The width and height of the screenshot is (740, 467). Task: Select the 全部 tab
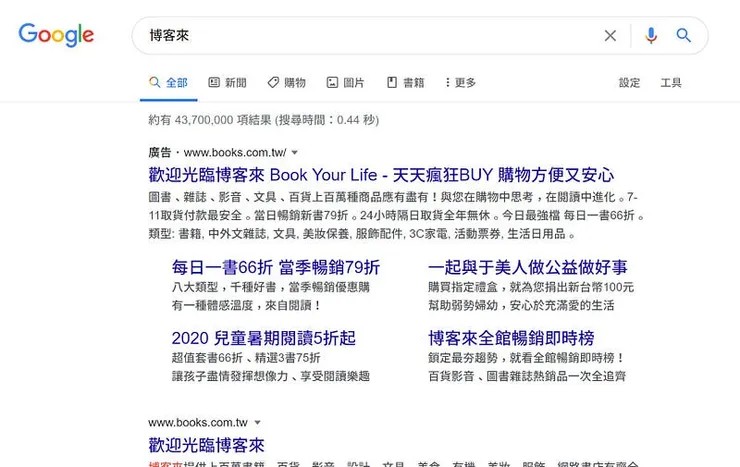(x=168, y=83)
